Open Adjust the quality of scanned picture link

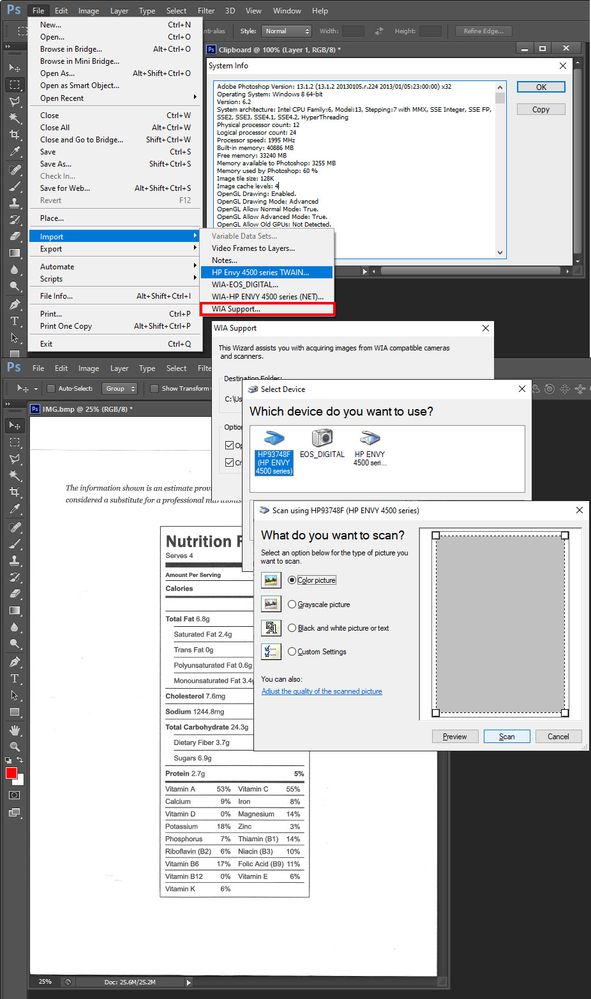coord(322,691)
